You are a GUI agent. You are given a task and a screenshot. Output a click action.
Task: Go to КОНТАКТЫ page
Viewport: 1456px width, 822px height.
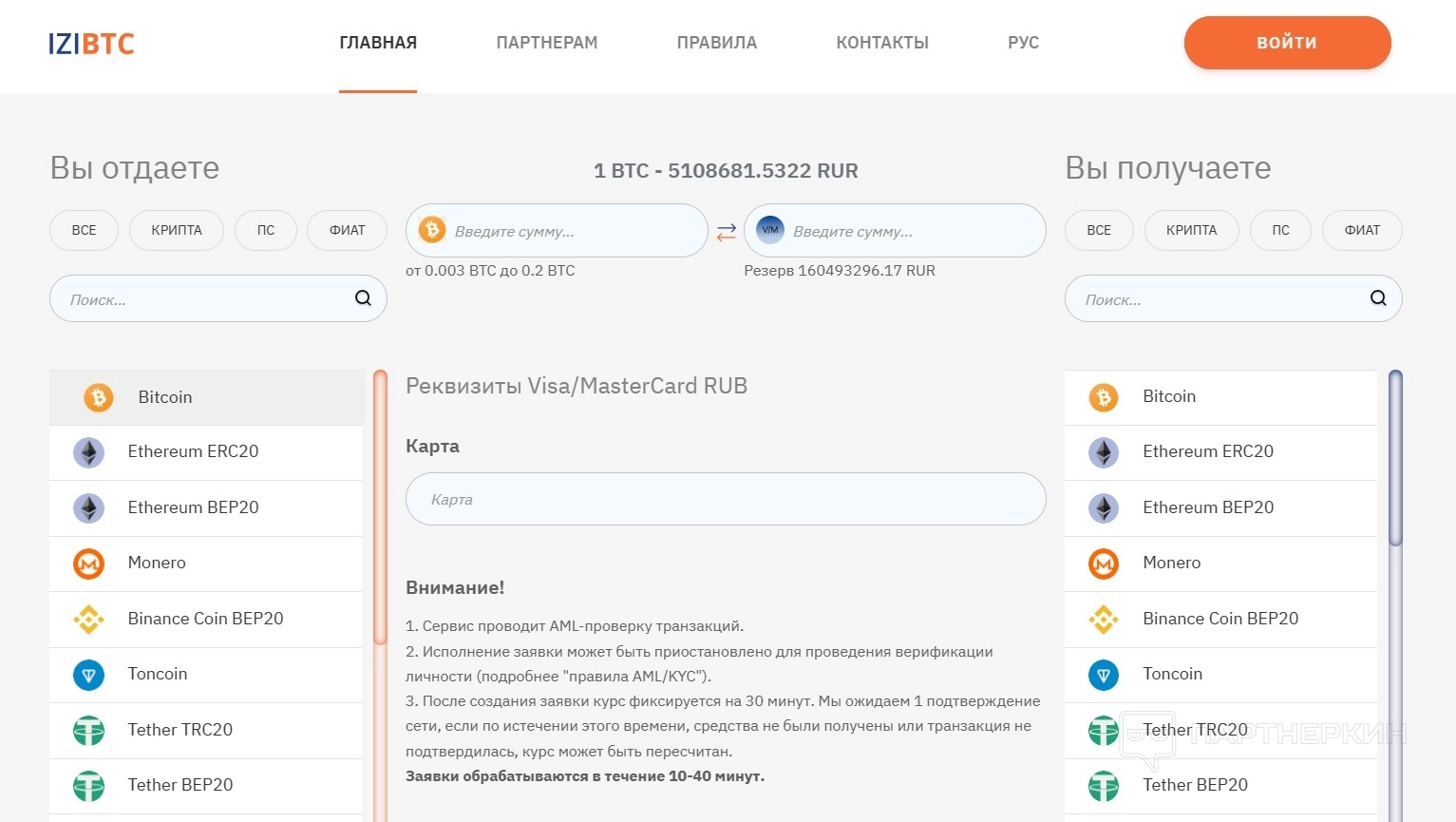click(x=882, y=43)
